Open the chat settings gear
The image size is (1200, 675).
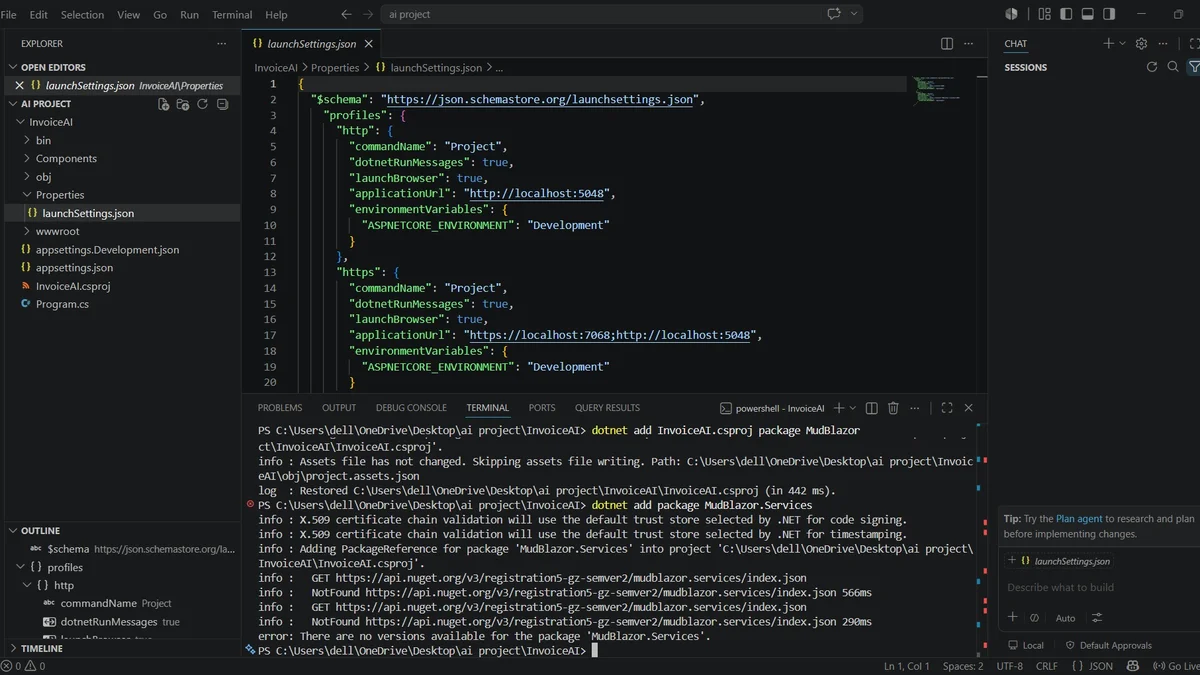[x=1141, y=44]
